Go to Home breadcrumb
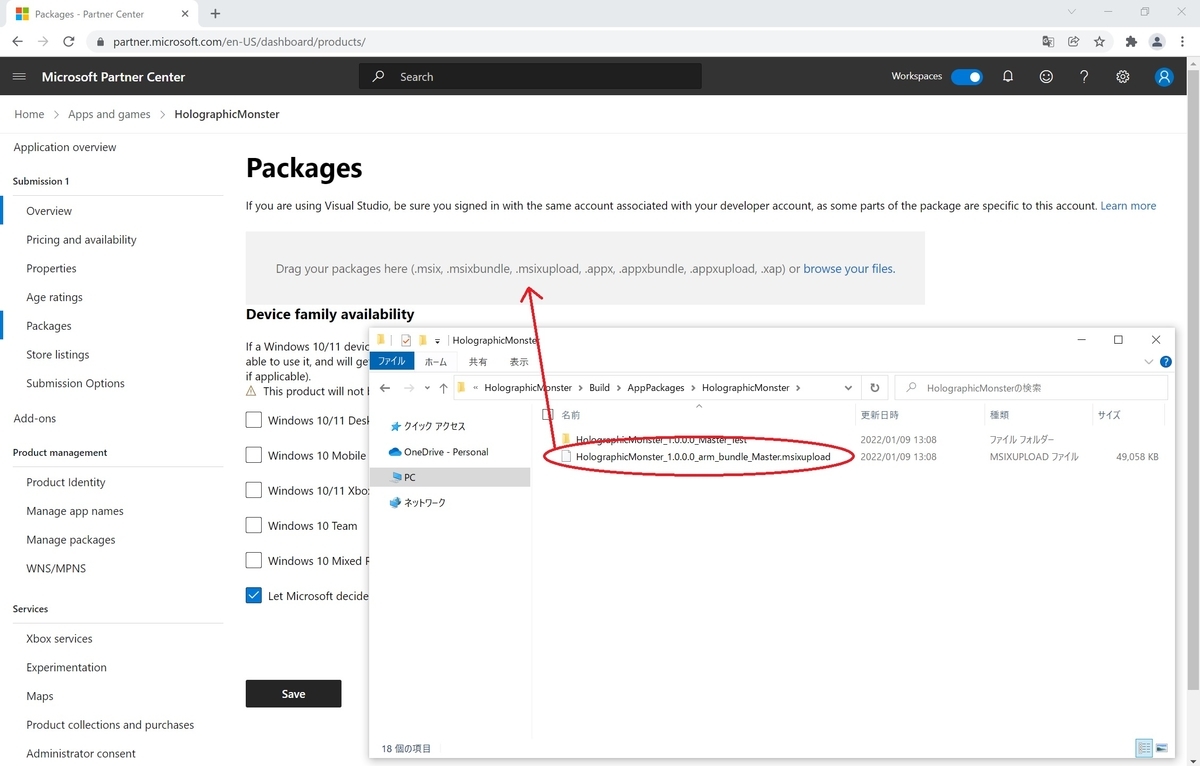 (x=29, y=115)
